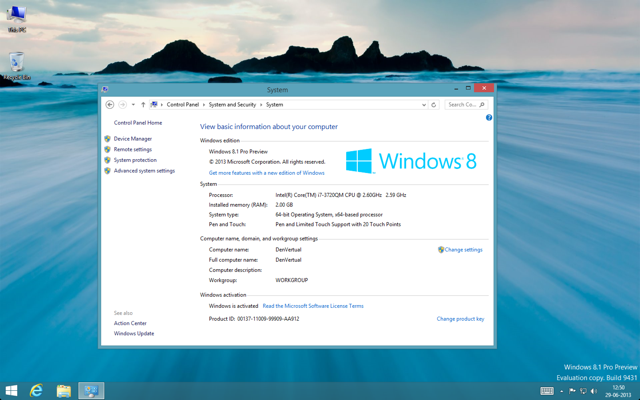Go back using the Back arrow
The image size is (640, 400).
[x=109, y=104]
